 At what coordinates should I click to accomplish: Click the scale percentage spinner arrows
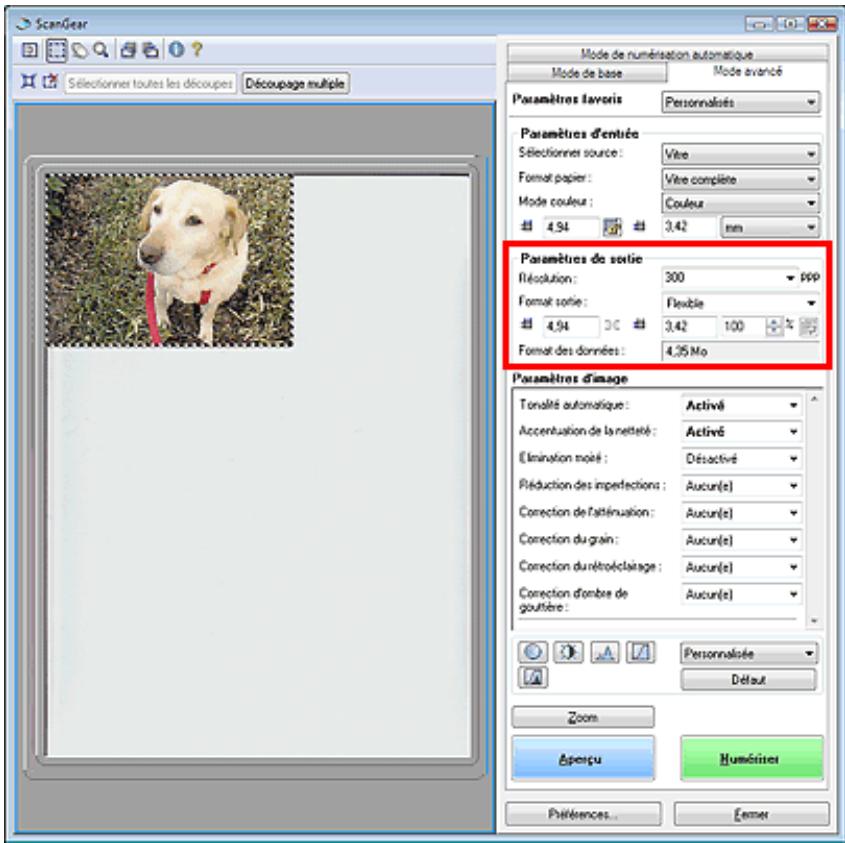774,327
